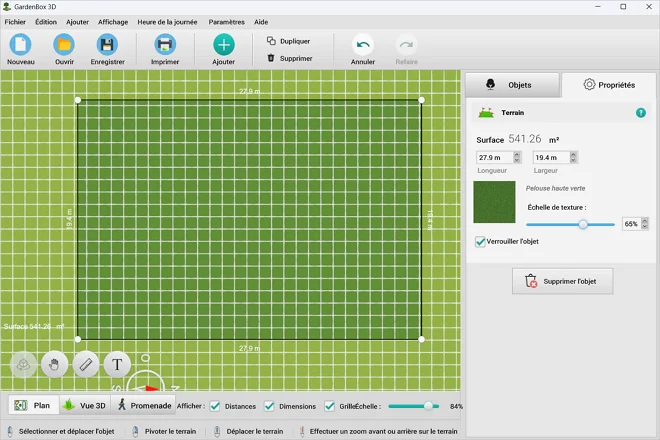Open a file with Ouvrir

tap(64, 45)
